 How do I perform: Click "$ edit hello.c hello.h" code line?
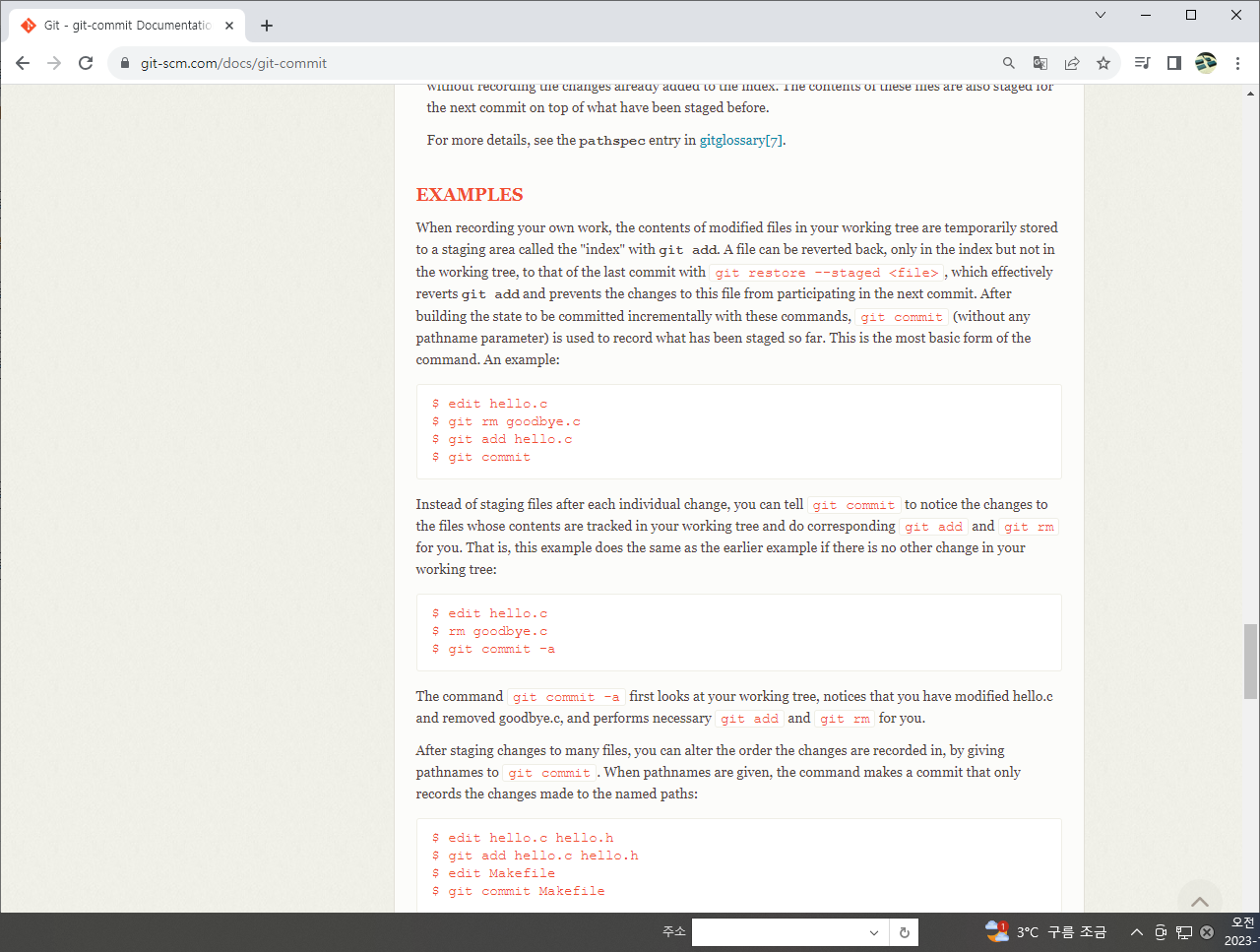click(x=523, y=838)
